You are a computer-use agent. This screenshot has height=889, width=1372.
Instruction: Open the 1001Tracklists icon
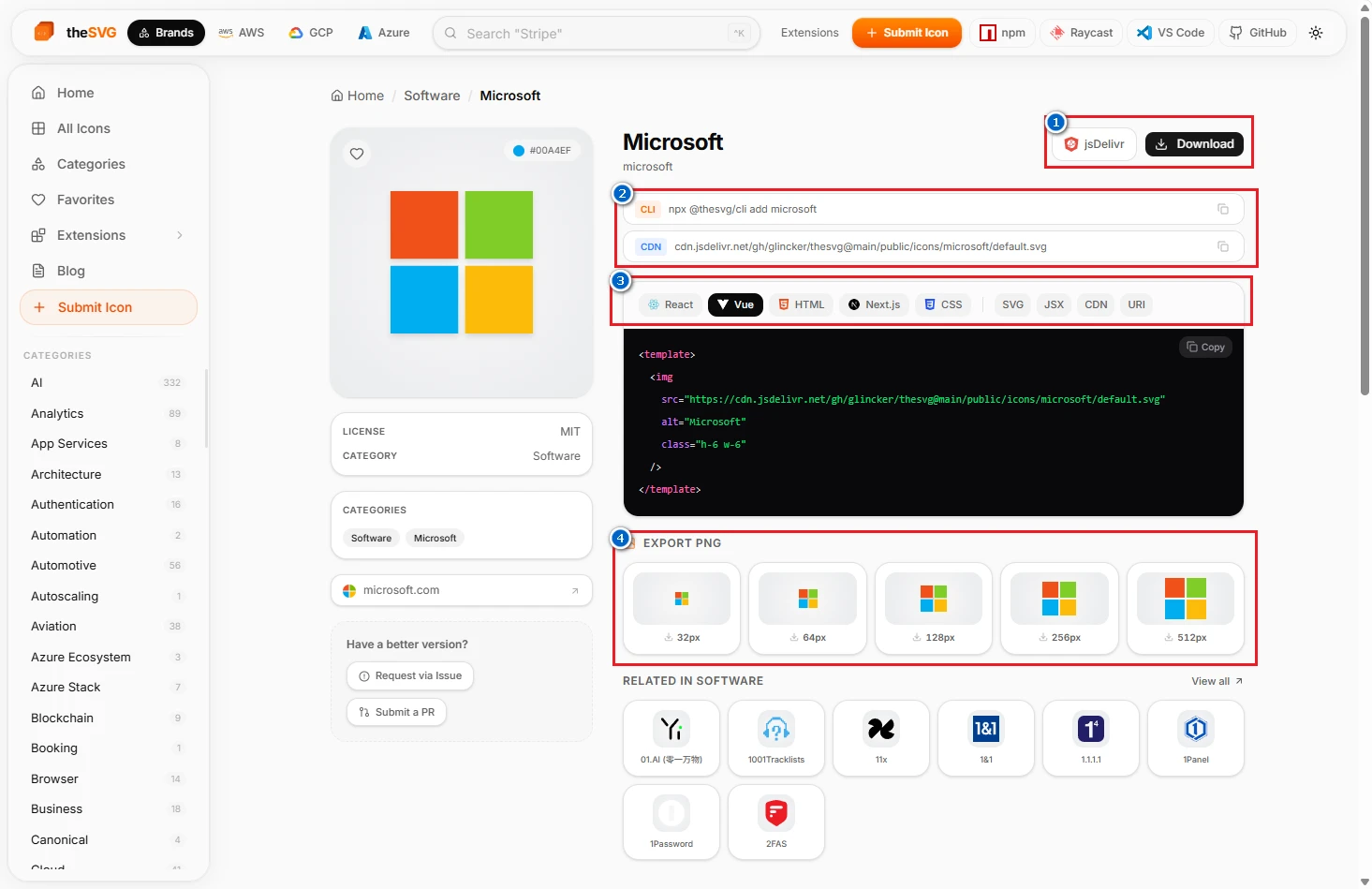point(776,737)
